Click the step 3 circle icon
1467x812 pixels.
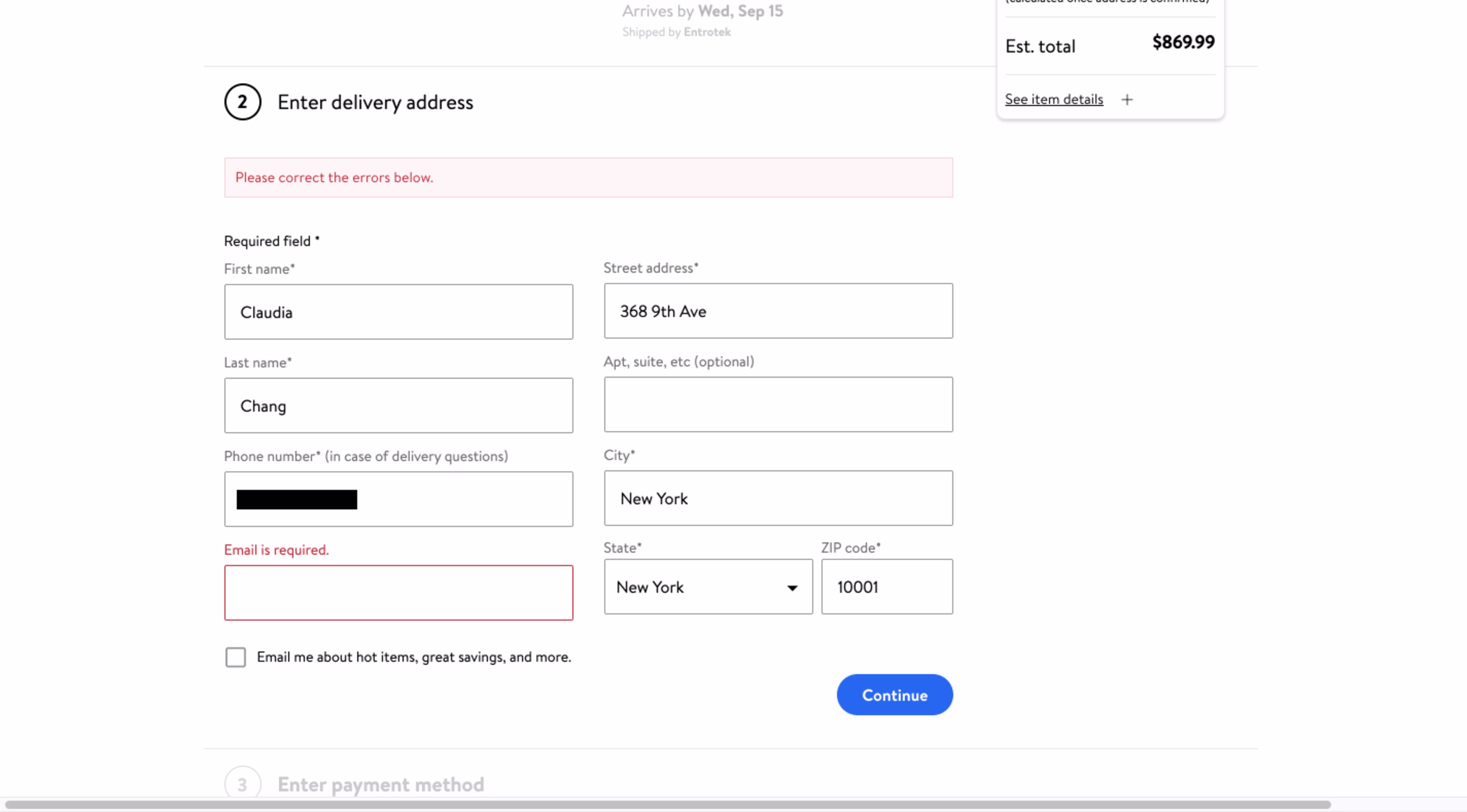242,784
